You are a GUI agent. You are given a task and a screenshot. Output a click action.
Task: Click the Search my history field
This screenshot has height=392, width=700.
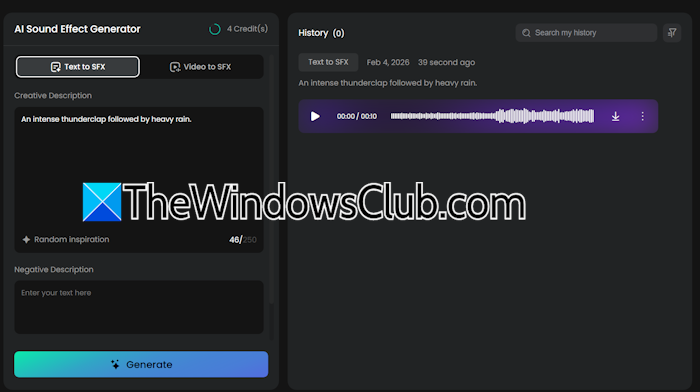point(586,33)
